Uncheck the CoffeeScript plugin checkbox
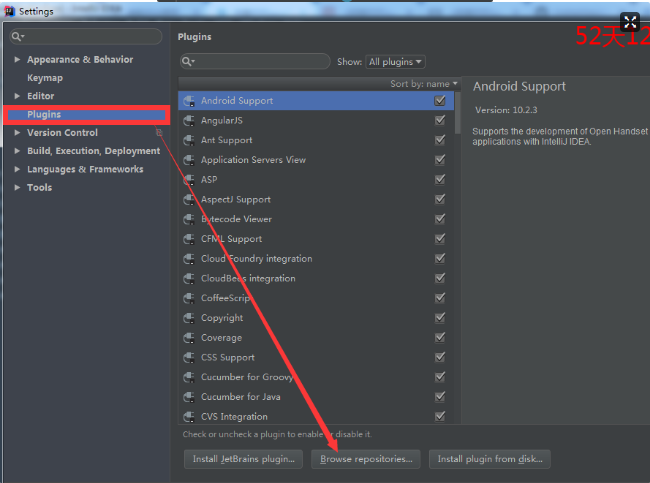Image resolution: width=650 pixels, height=483 pixels. coord(440,298)
